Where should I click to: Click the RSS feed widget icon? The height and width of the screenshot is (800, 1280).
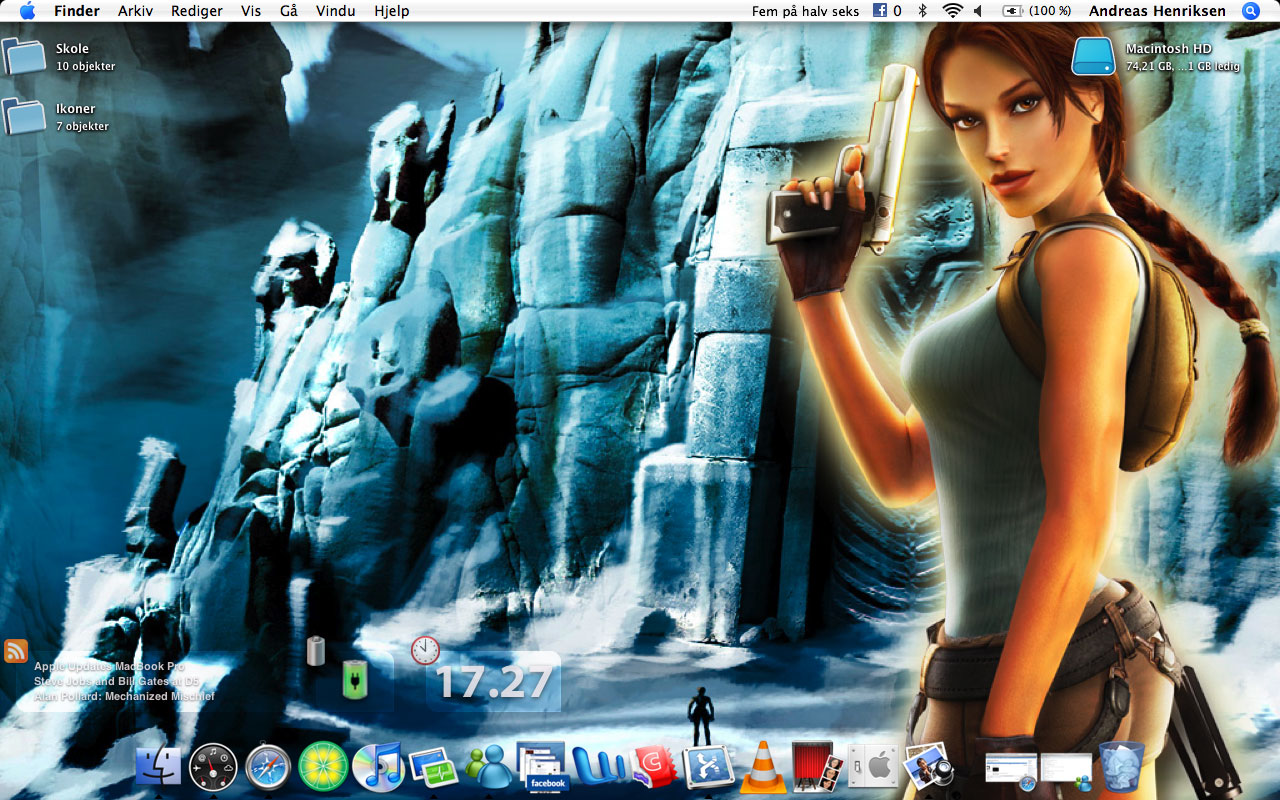point(16,651)
